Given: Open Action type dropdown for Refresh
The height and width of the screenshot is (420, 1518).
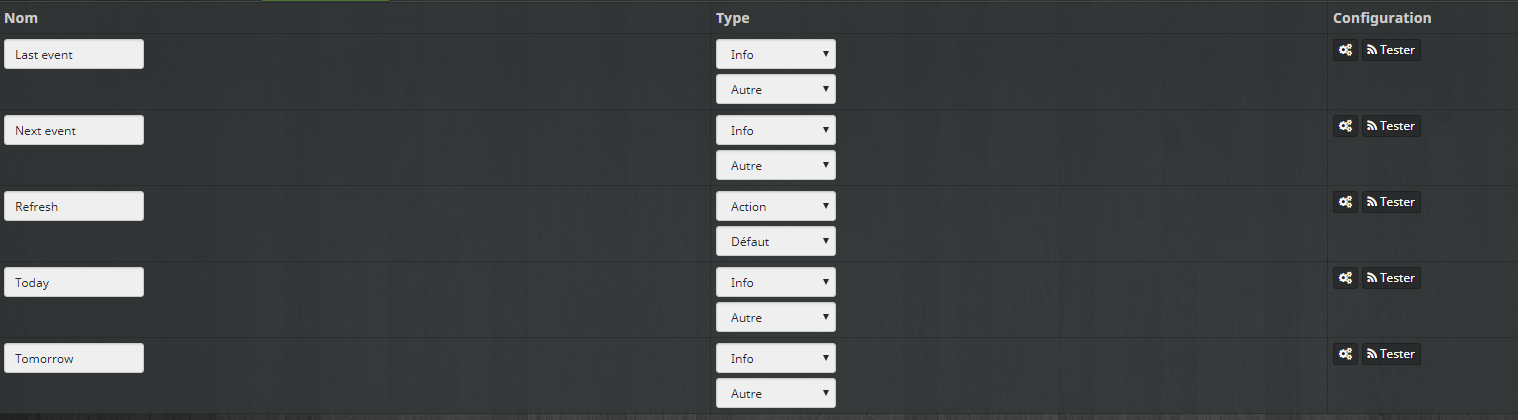Looking at the screenshot, I should coord(775,206).
